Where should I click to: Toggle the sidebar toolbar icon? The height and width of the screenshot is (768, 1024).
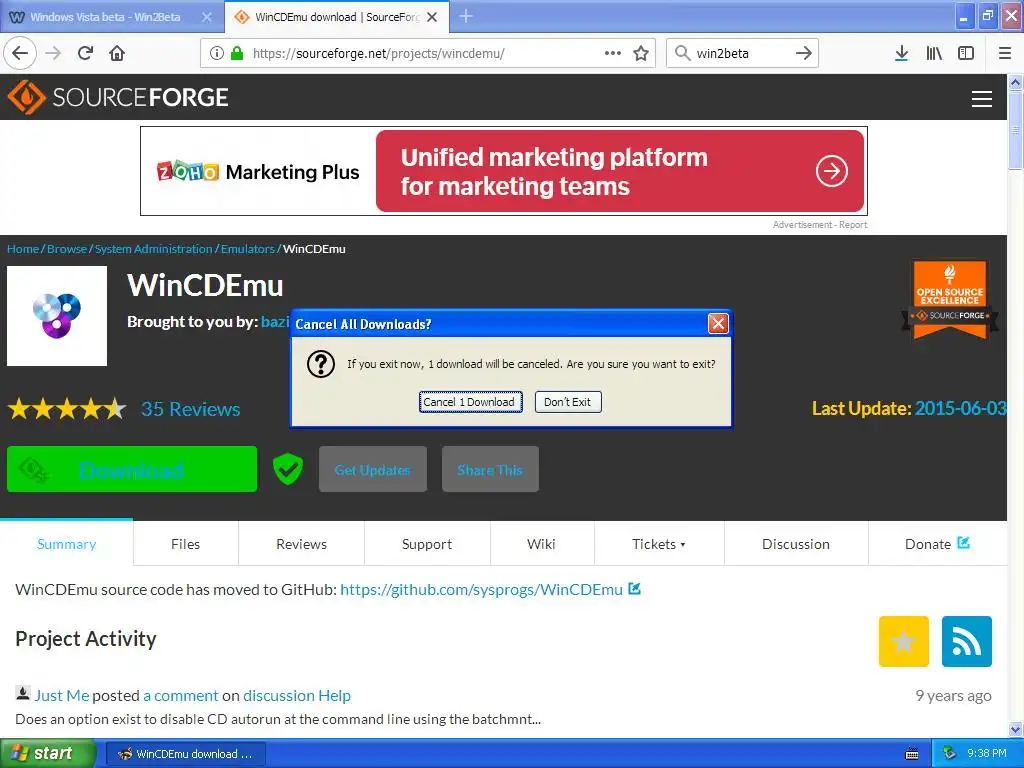[x=966, y=53]
